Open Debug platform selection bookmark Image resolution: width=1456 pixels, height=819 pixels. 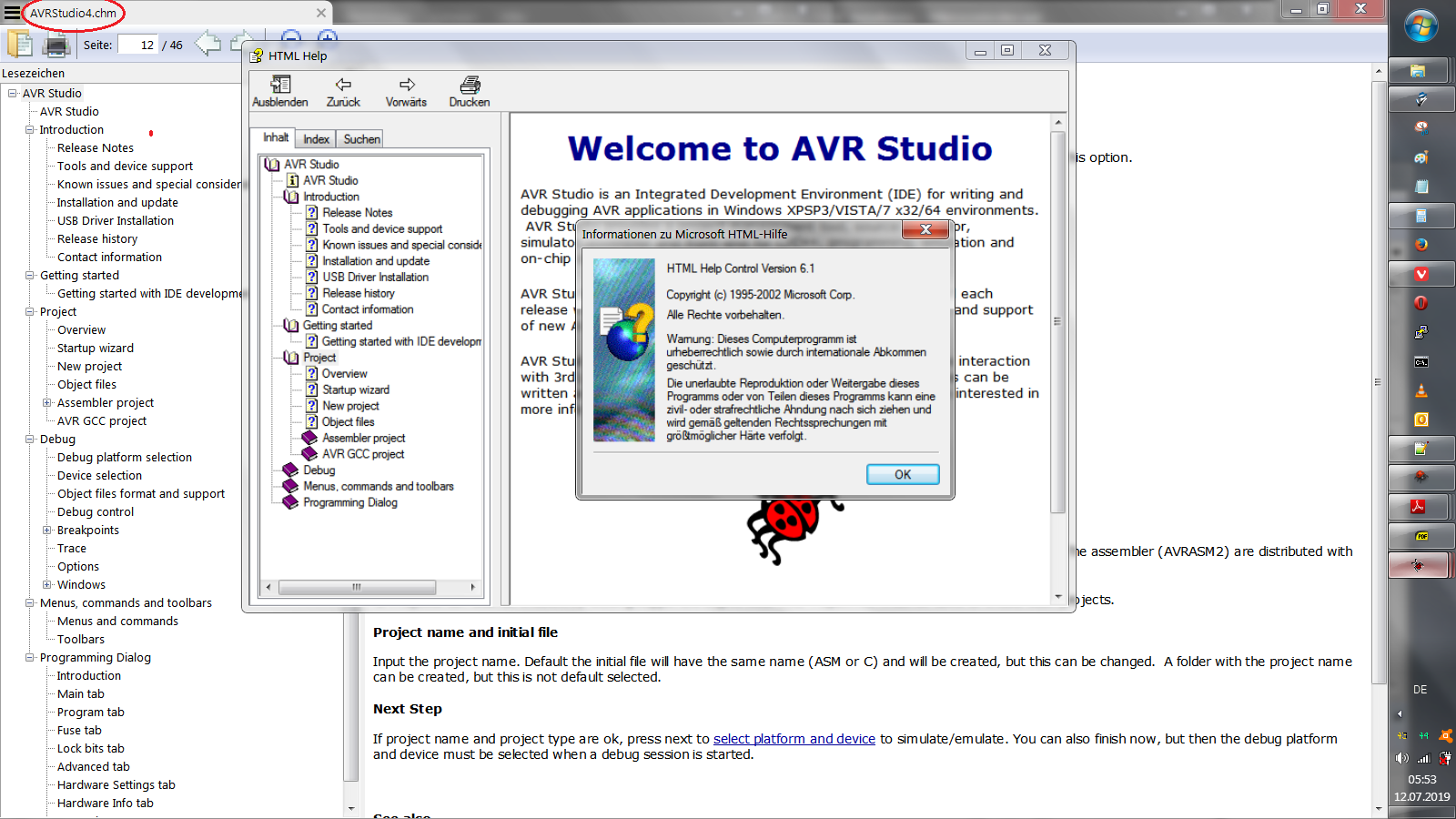pyautogui.click(x=125, y=457)
